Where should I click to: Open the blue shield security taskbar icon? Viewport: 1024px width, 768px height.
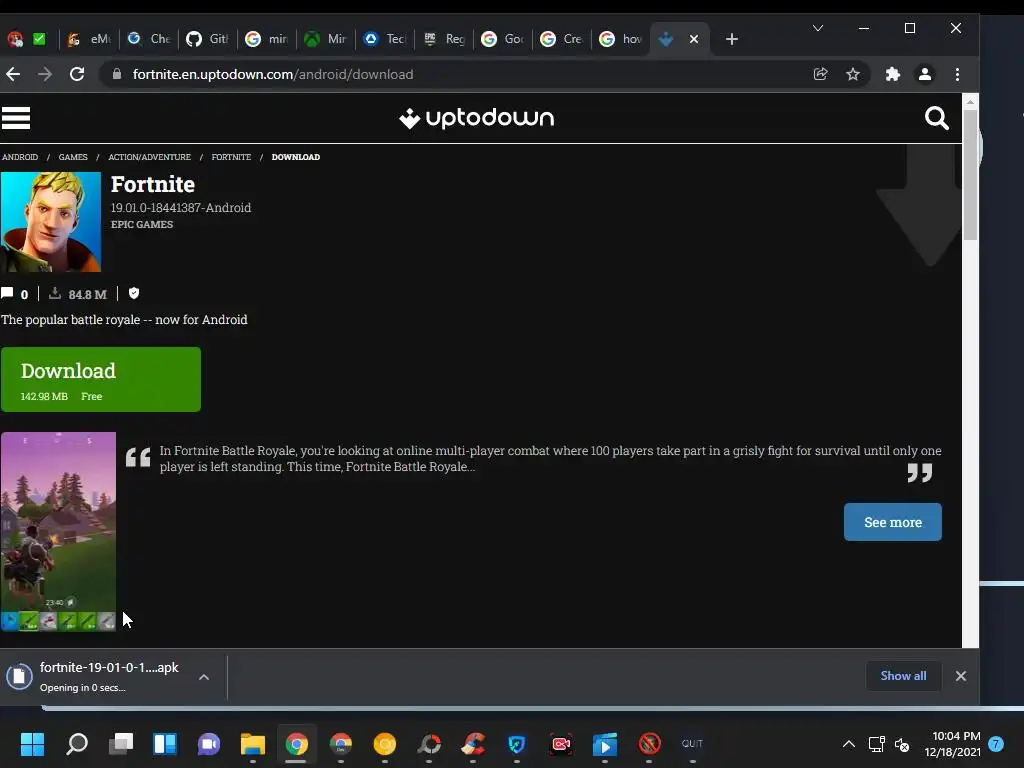tap(517, 744)
